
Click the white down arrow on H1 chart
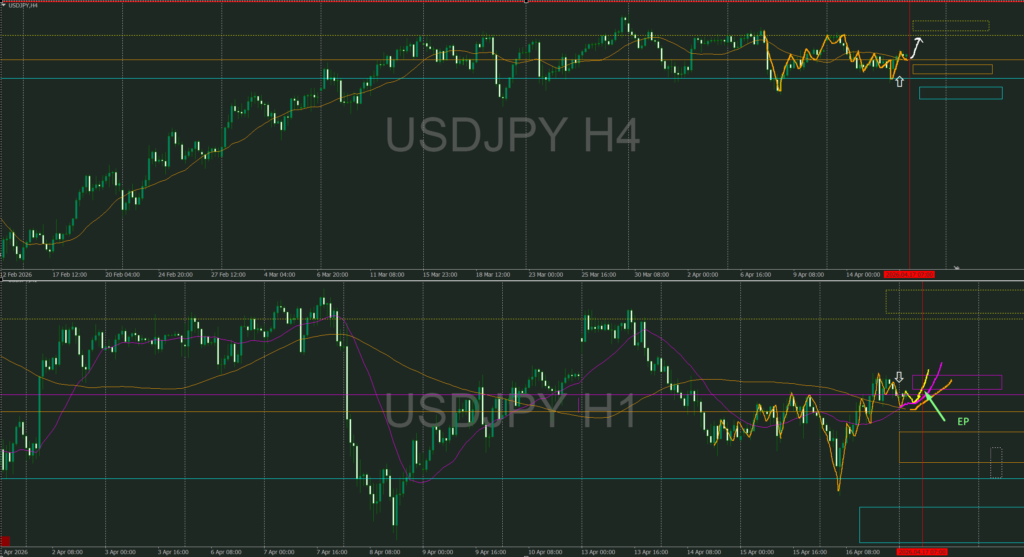click(899, 377)
